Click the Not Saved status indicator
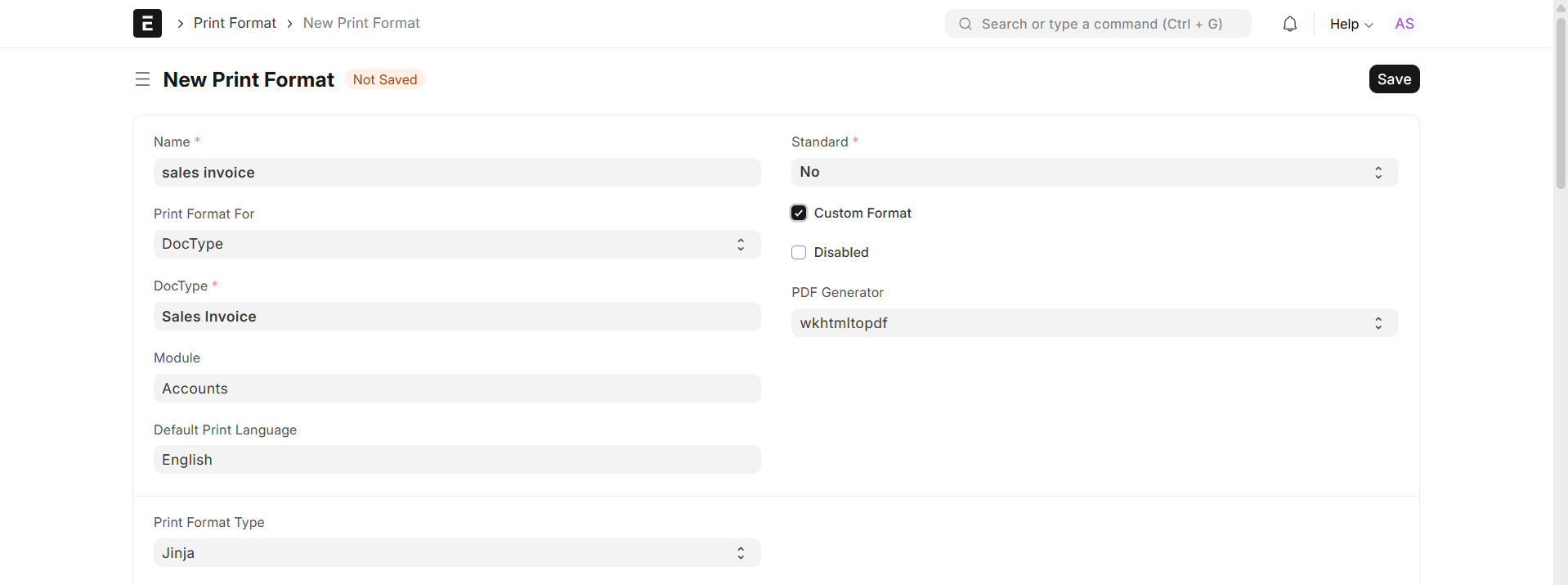Screen dimensions: 1568x585 (385, 79)
